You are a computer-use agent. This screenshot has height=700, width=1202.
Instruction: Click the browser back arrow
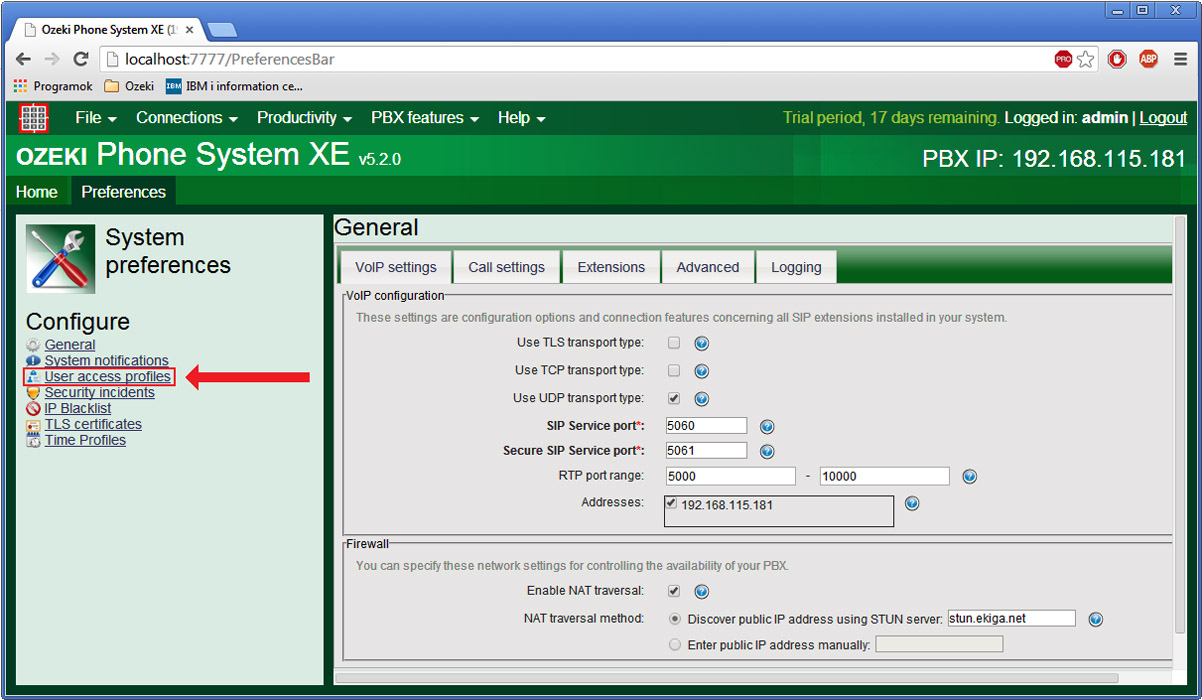coord(24,59)
